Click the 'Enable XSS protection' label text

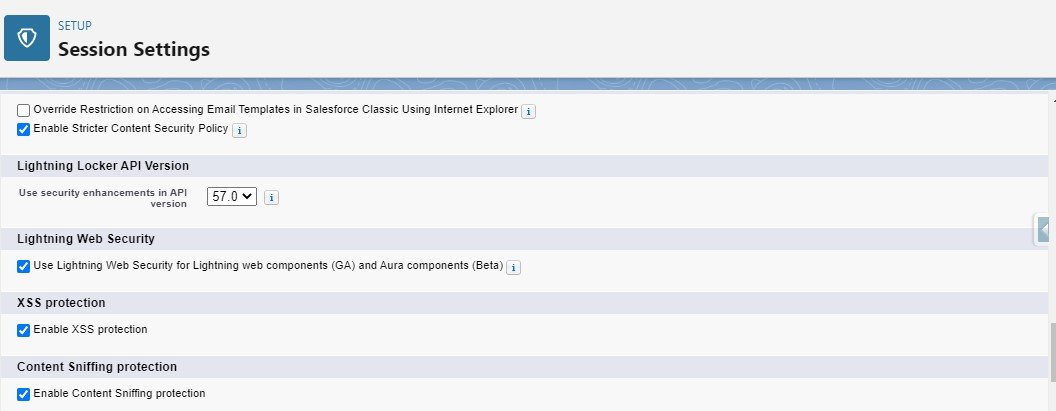coord(90,330)
